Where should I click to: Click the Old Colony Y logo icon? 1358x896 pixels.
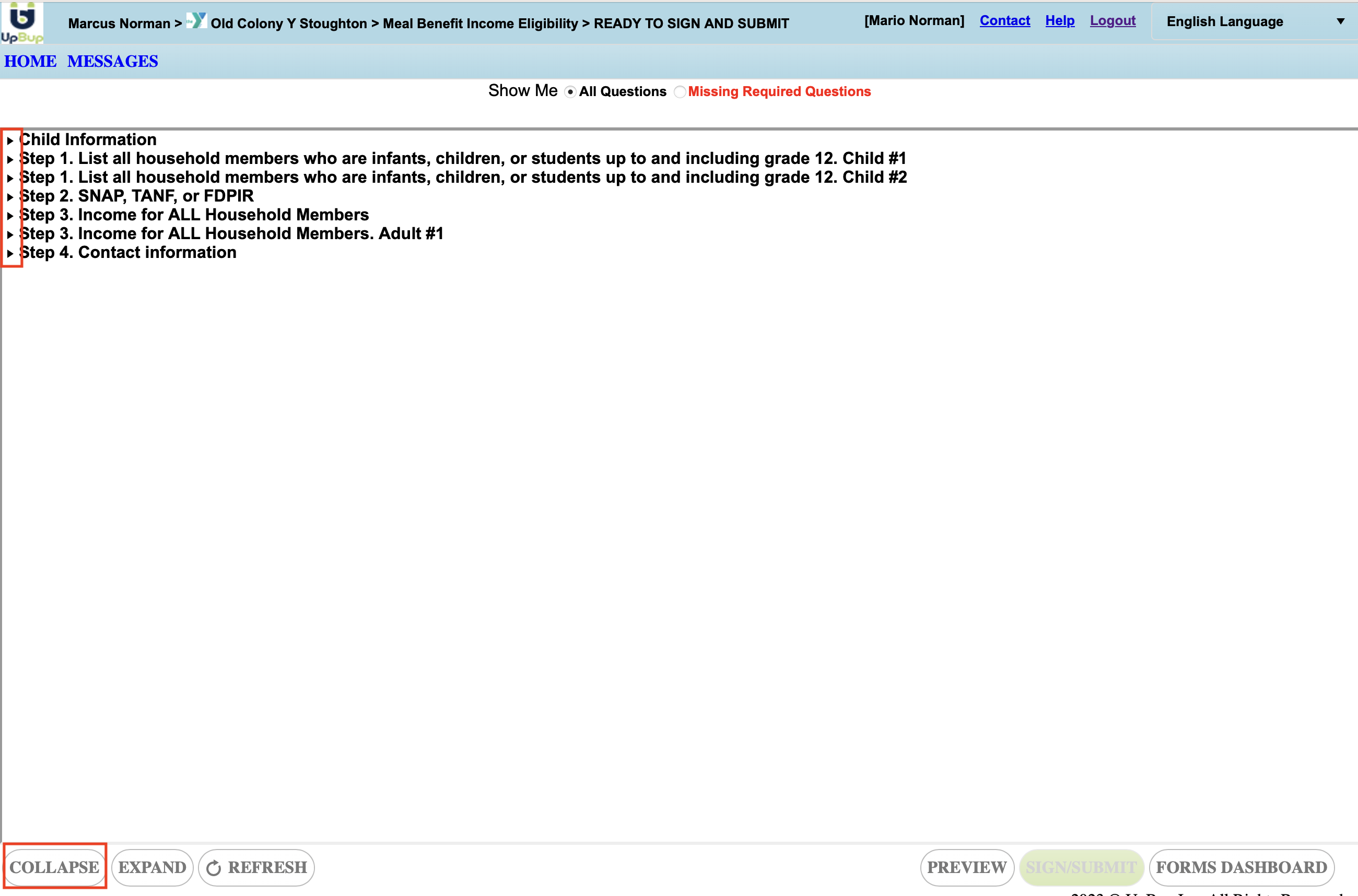click(196, 21)
